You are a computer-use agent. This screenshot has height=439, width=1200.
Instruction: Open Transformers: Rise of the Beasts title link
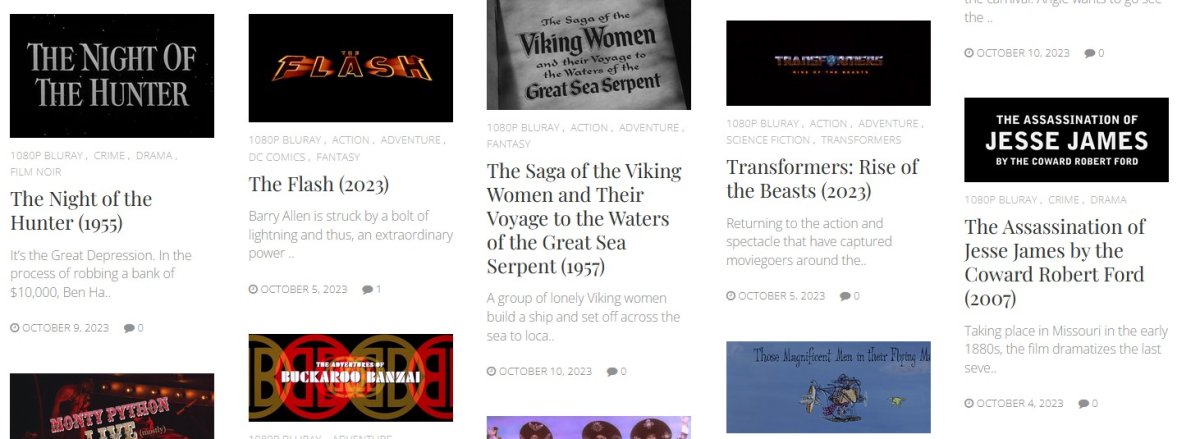coord(822,178)
